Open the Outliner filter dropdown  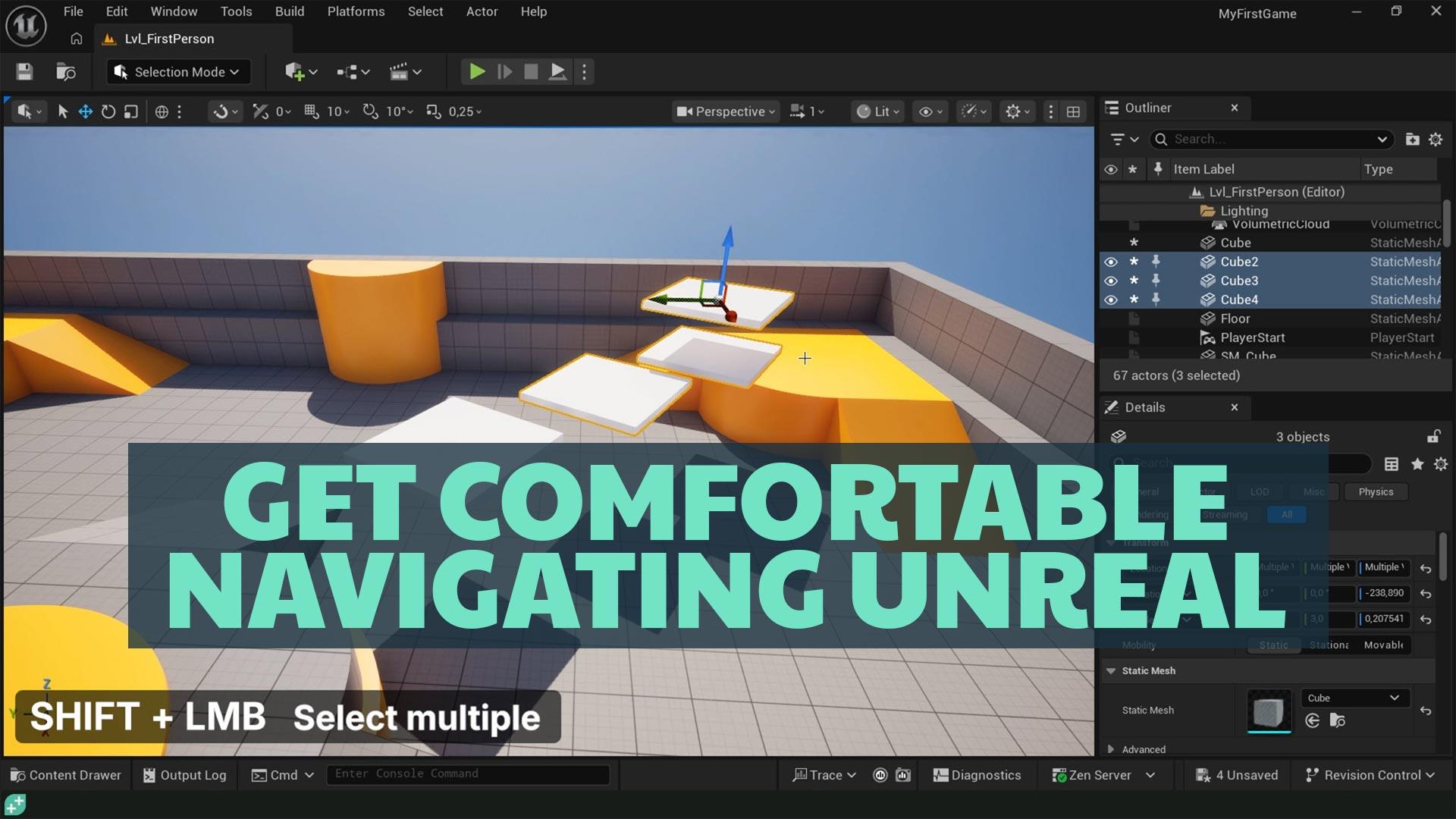coord(1124,139)
